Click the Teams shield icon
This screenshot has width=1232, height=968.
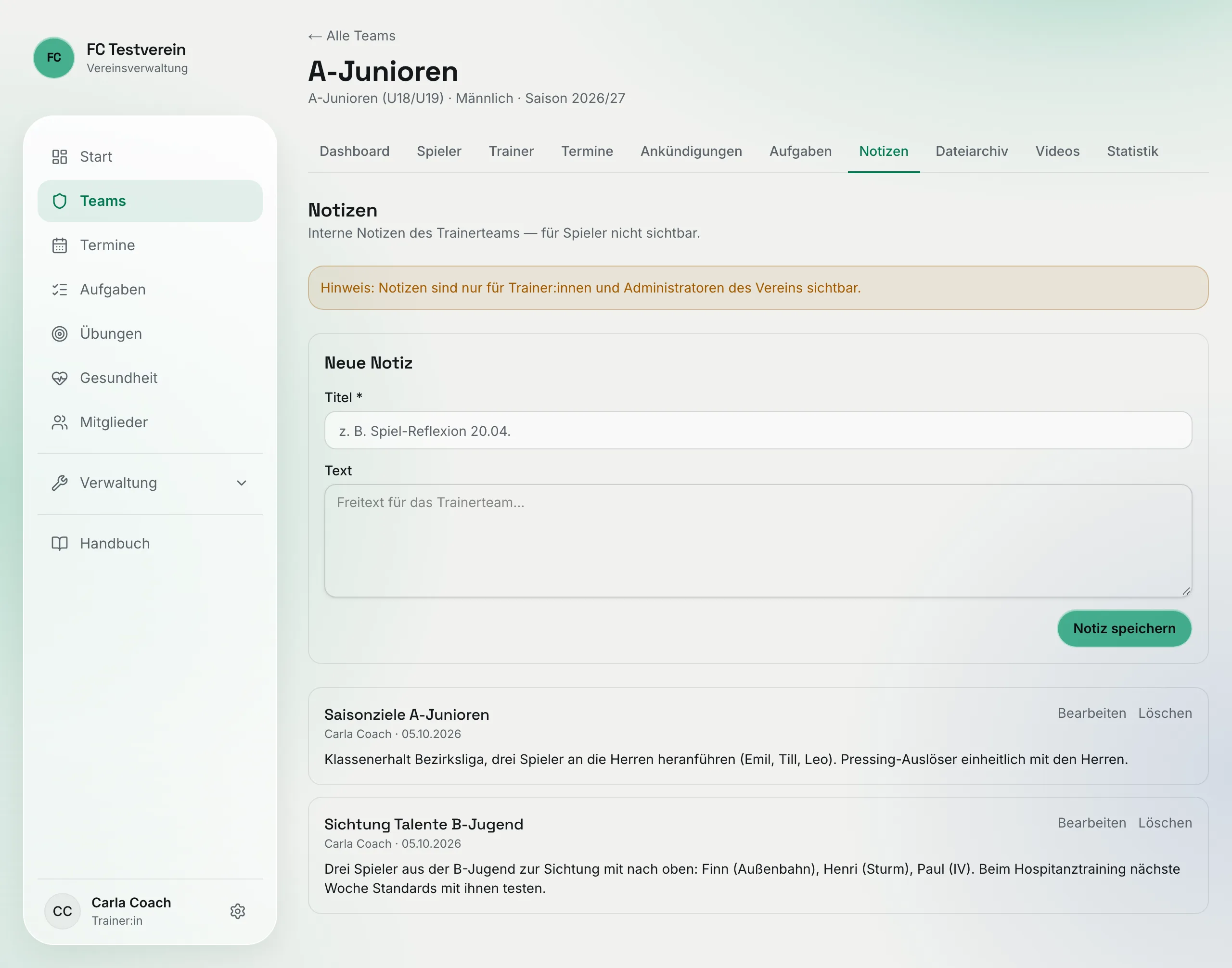point(60,201)
